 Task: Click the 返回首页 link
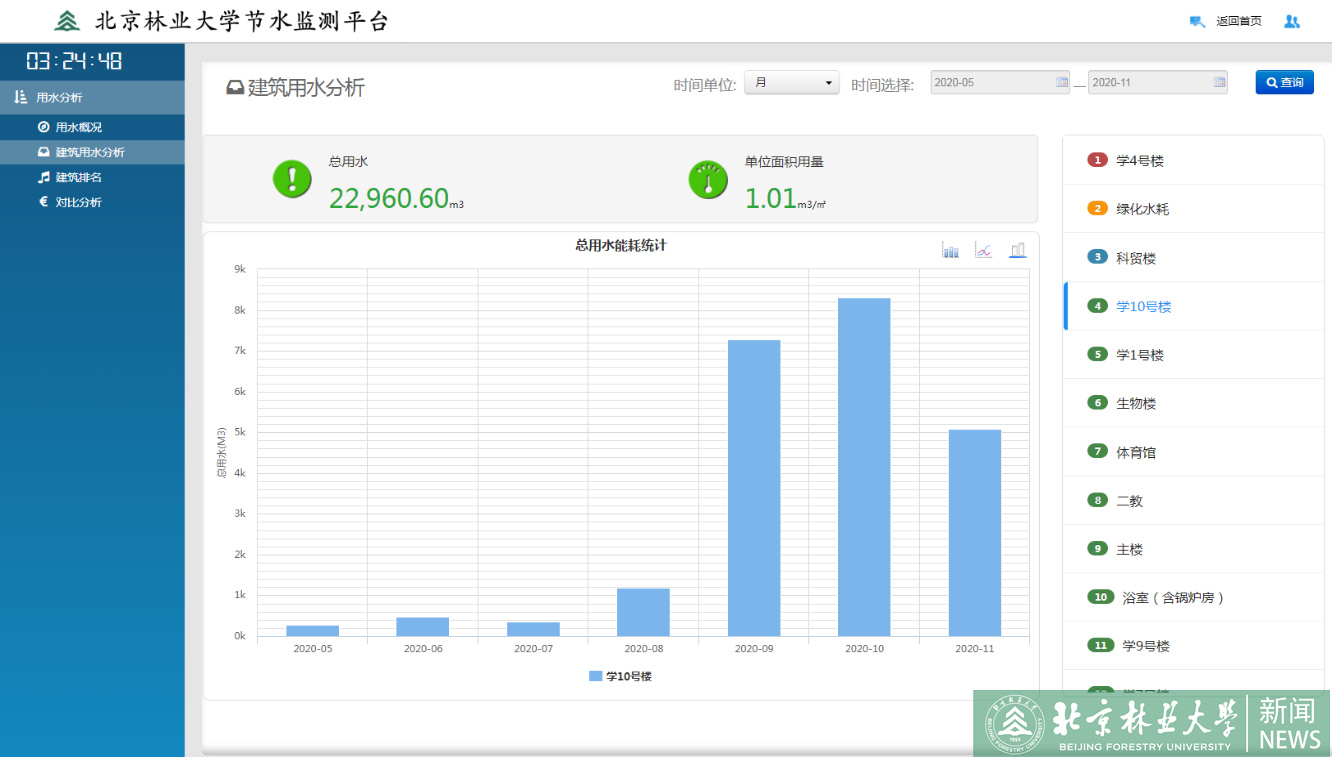tap(1238, 21)
